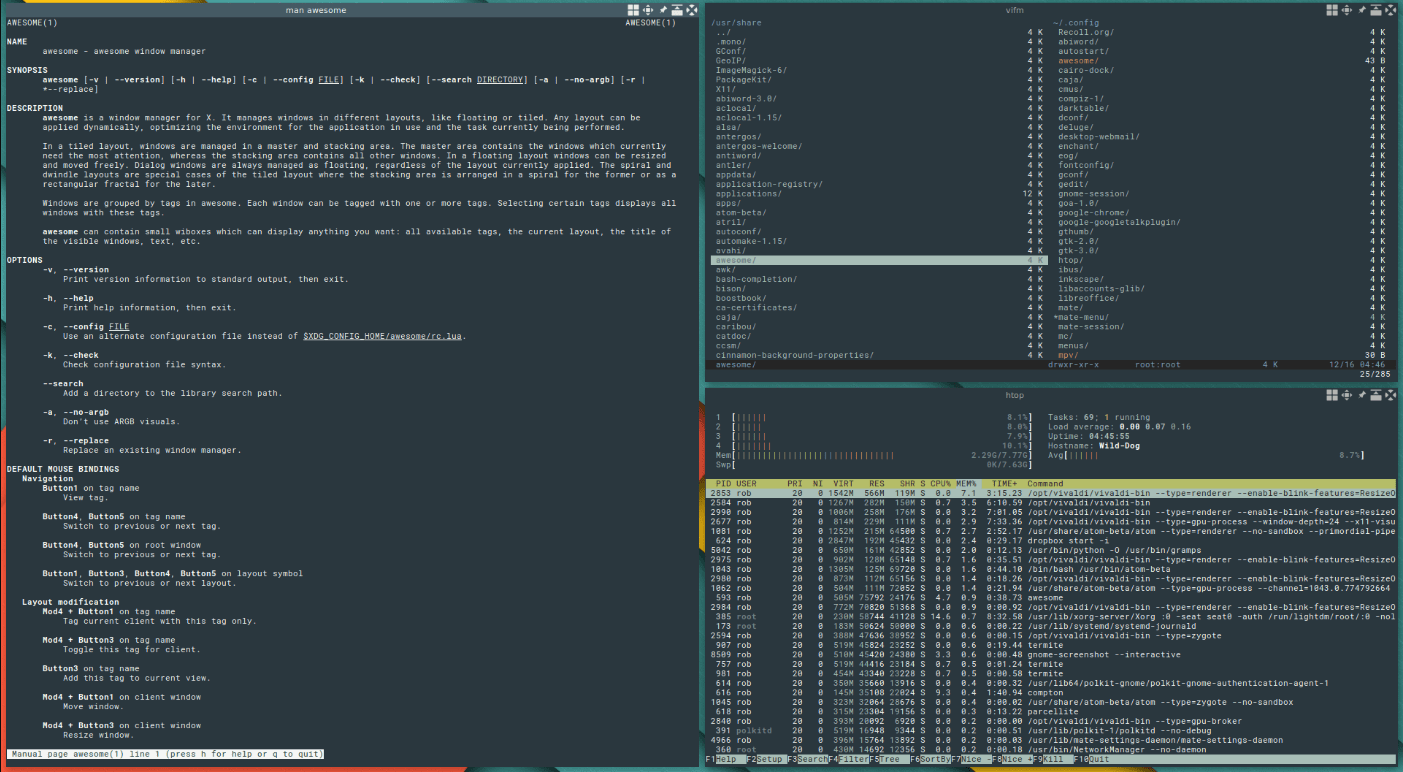Toggle on-top icon in vifm titlebar
This screenshot has width=1403, height=772.
(x=1376, y=9)
